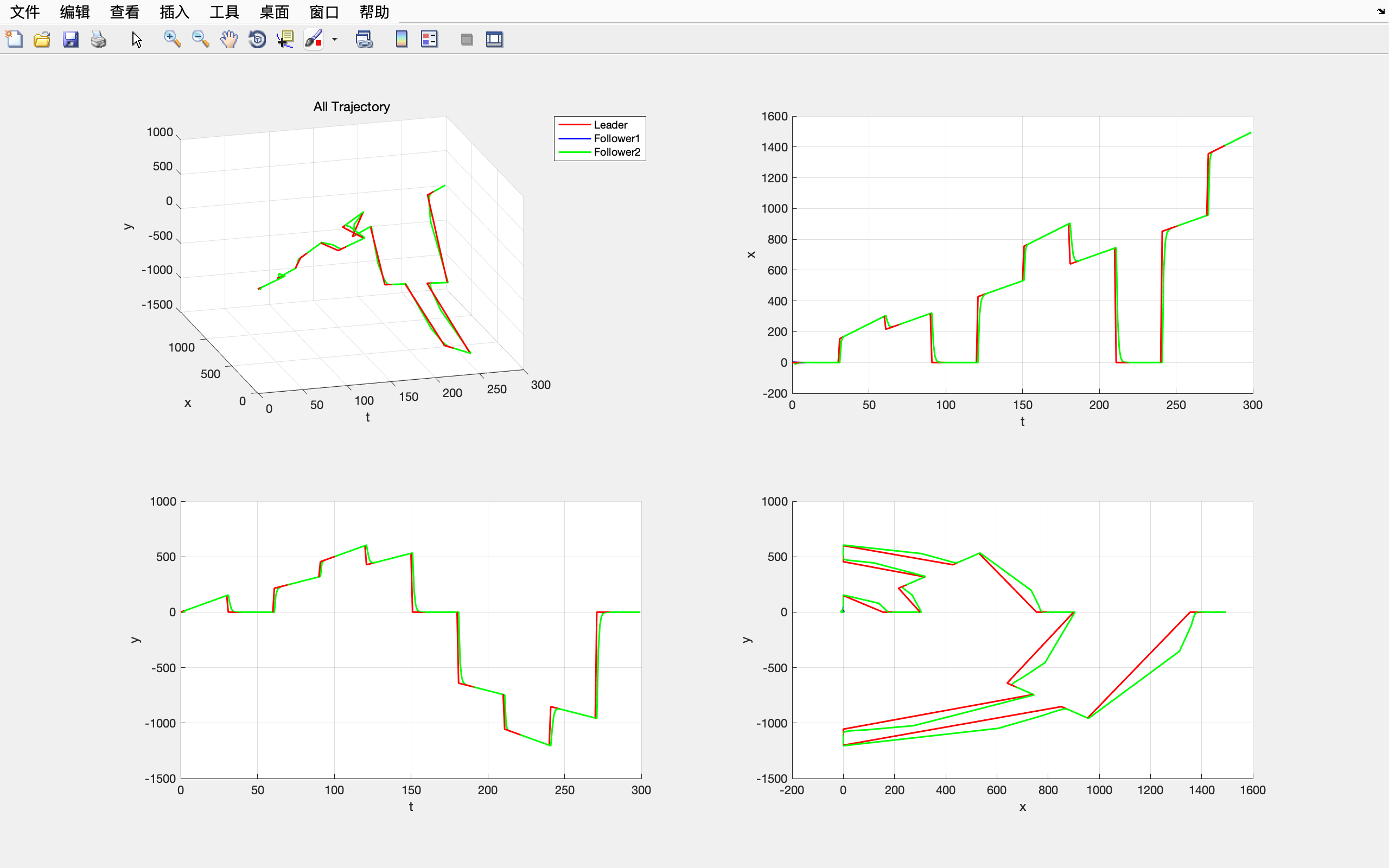Select the Follower1 legend entry
1389x868 pixels.
tap(617, 138)
